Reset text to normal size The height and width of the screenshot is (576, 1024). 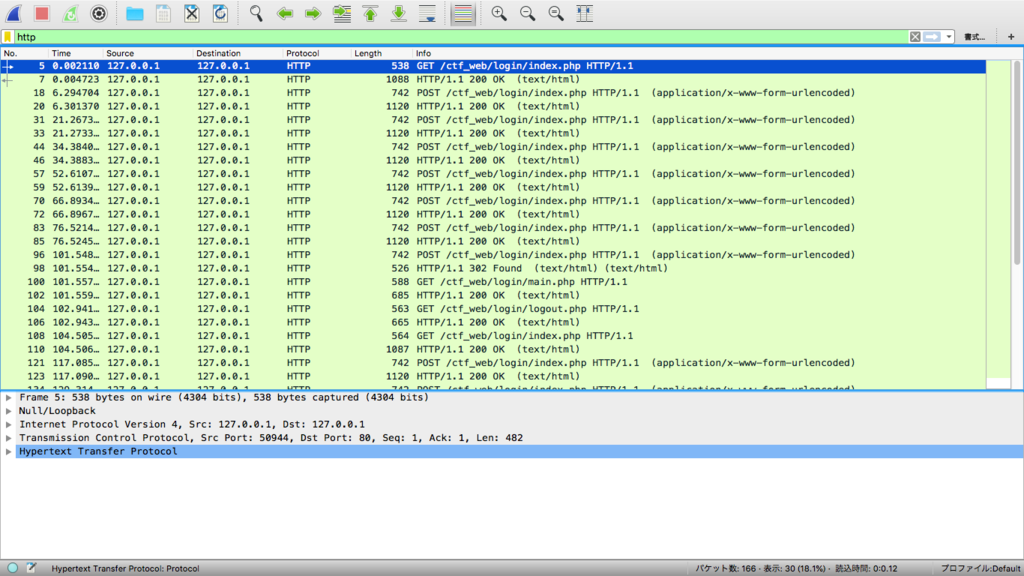click(x=556, y=13)
